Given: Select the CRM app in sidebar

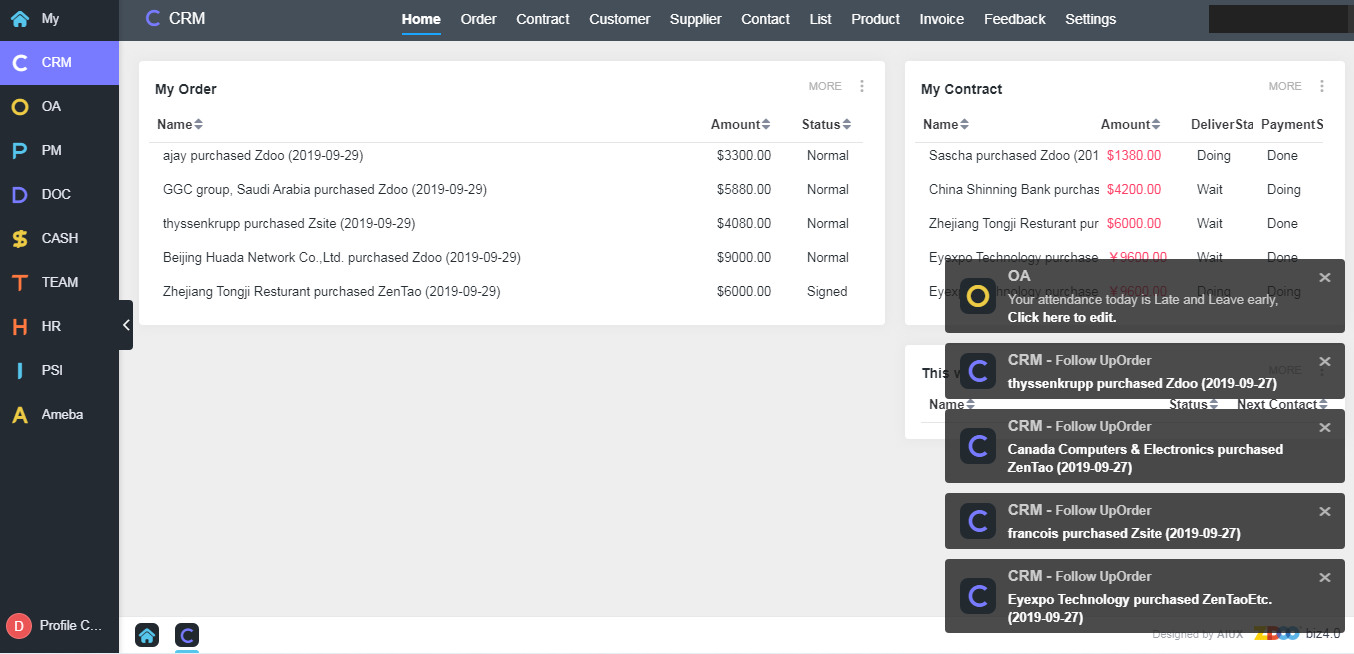Looking at the screenshot, I should pyautogui.click(x=59, y=62).
